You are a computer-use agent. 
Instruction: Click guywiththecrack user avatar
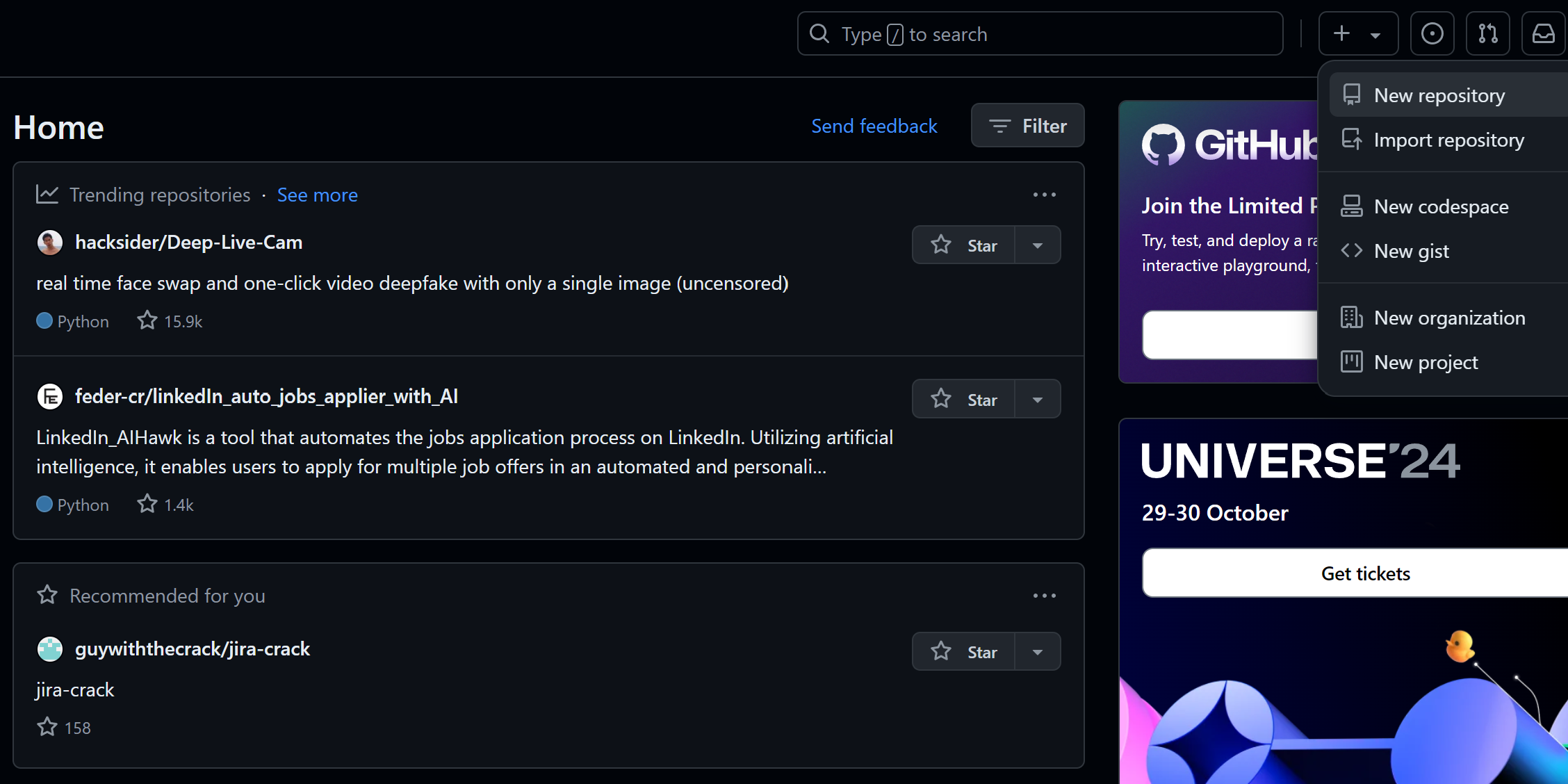[49, 649]
